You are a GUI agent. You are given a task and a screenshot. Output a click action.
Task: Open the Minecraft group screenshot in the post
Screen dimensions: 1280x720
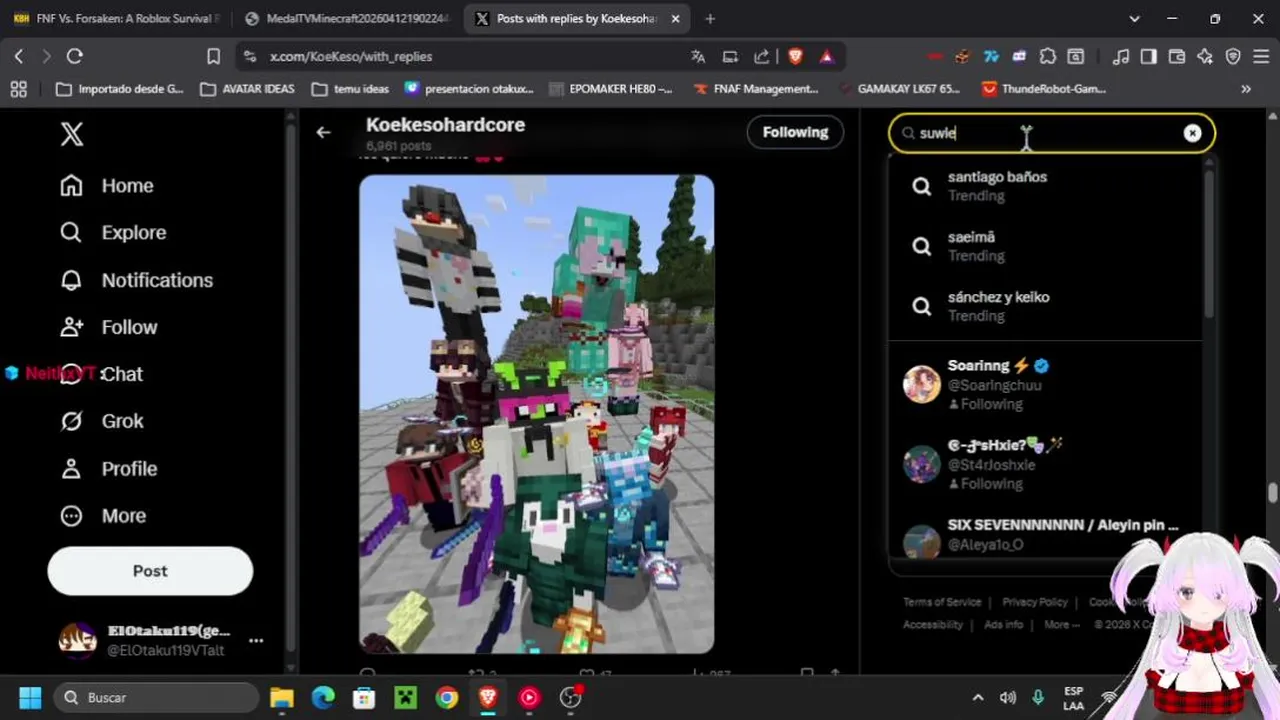[x=537, y=414]
